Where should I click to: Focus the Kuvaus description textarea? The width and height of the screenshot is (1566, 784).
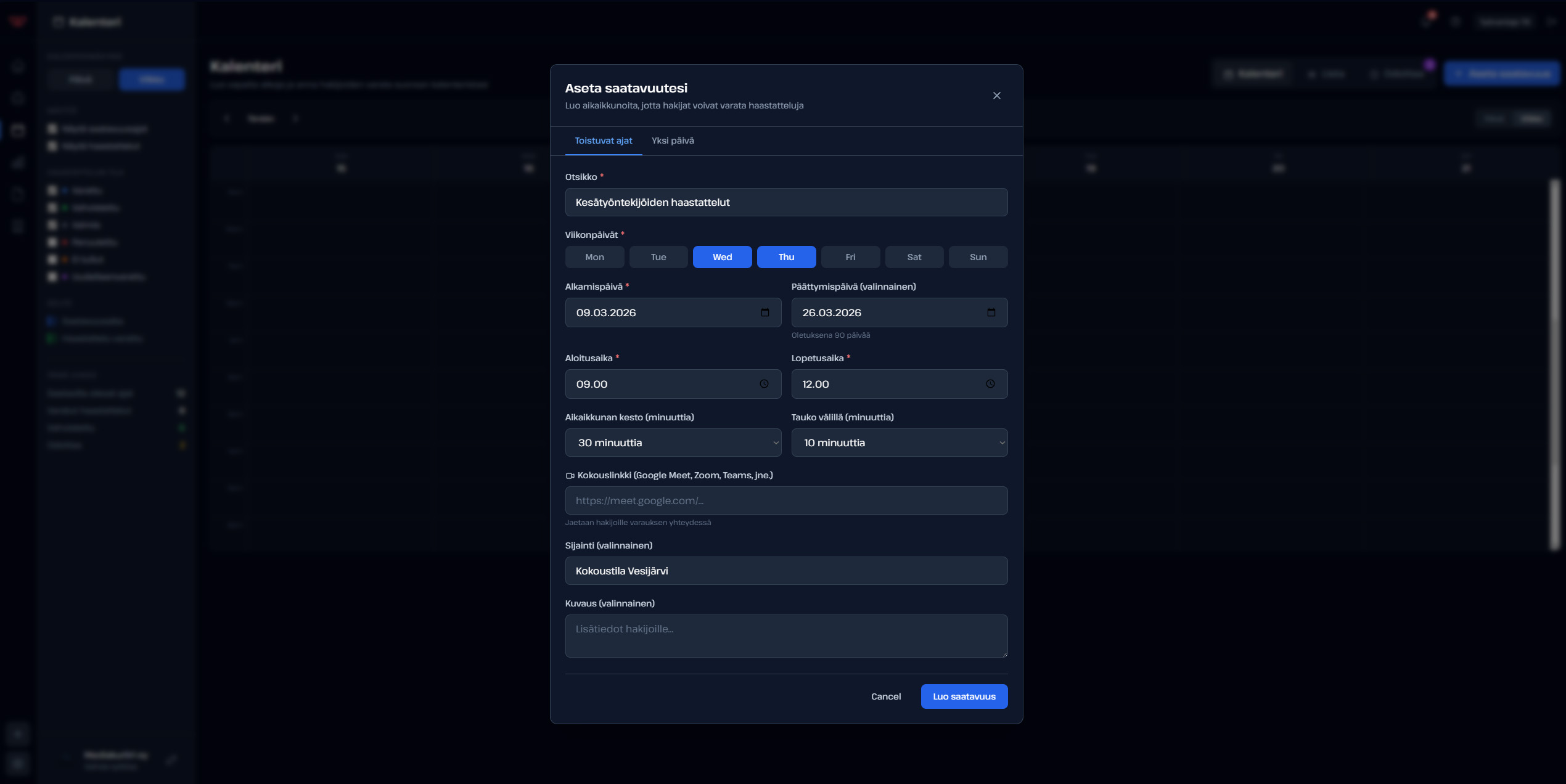point(786,635)
